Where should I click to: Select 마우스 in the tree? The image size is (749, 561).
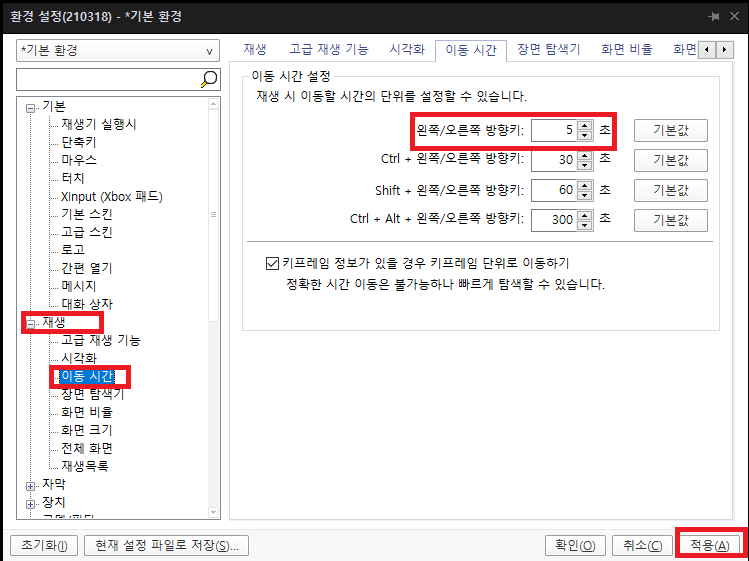79,160
